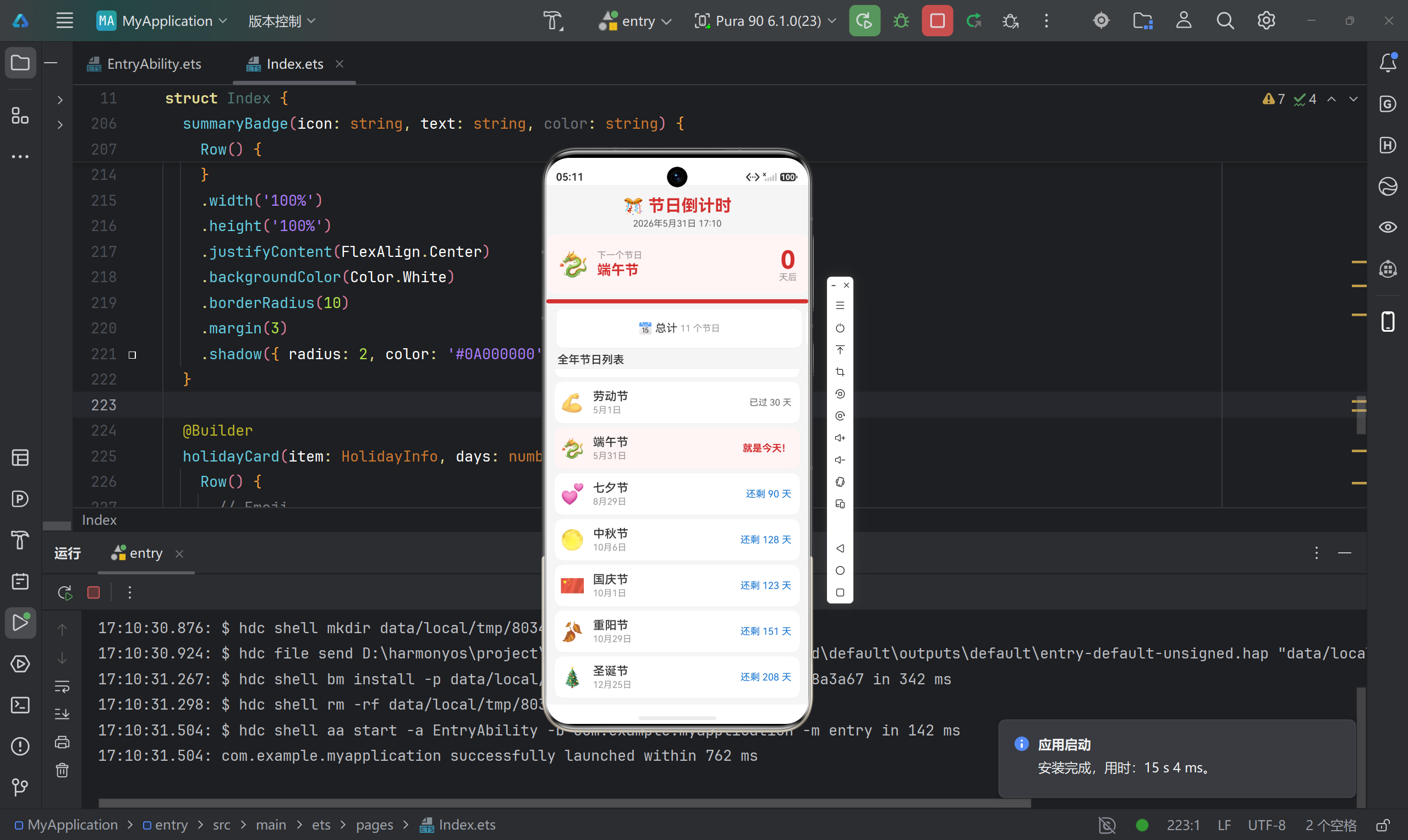Click the warnings count indicator 7
Screen dimensions: 1408x840
click(1274, 99)
